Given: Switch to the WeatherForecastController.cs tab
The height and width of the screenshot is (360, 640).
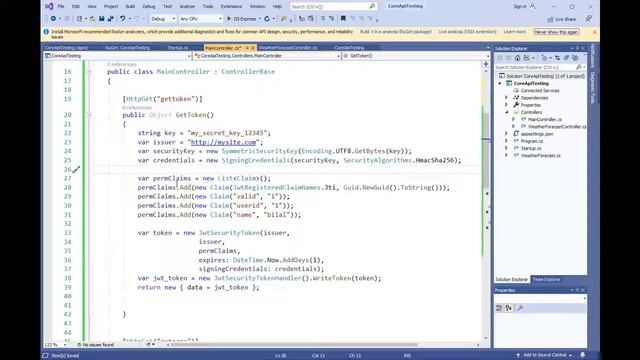Looking at the screenshot, I should 288,48.
